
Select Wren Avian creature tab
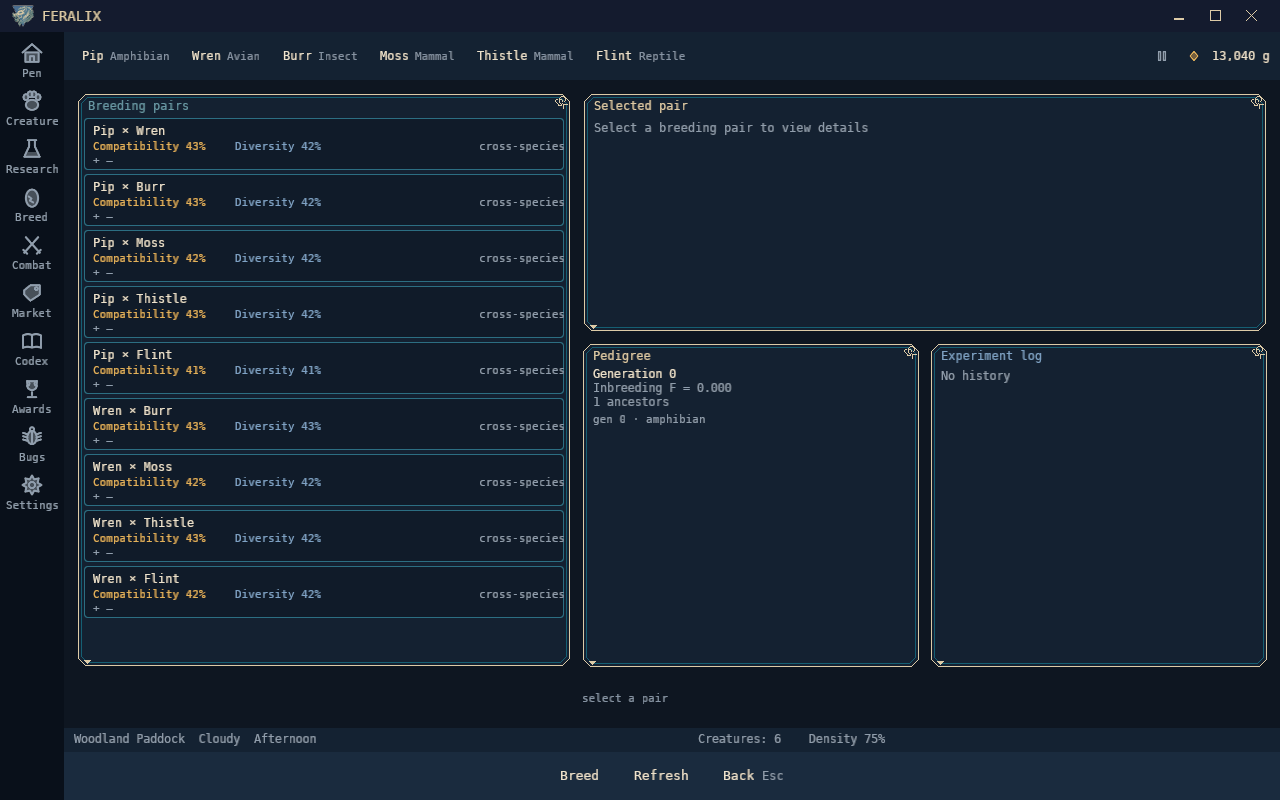click(226, 56)
